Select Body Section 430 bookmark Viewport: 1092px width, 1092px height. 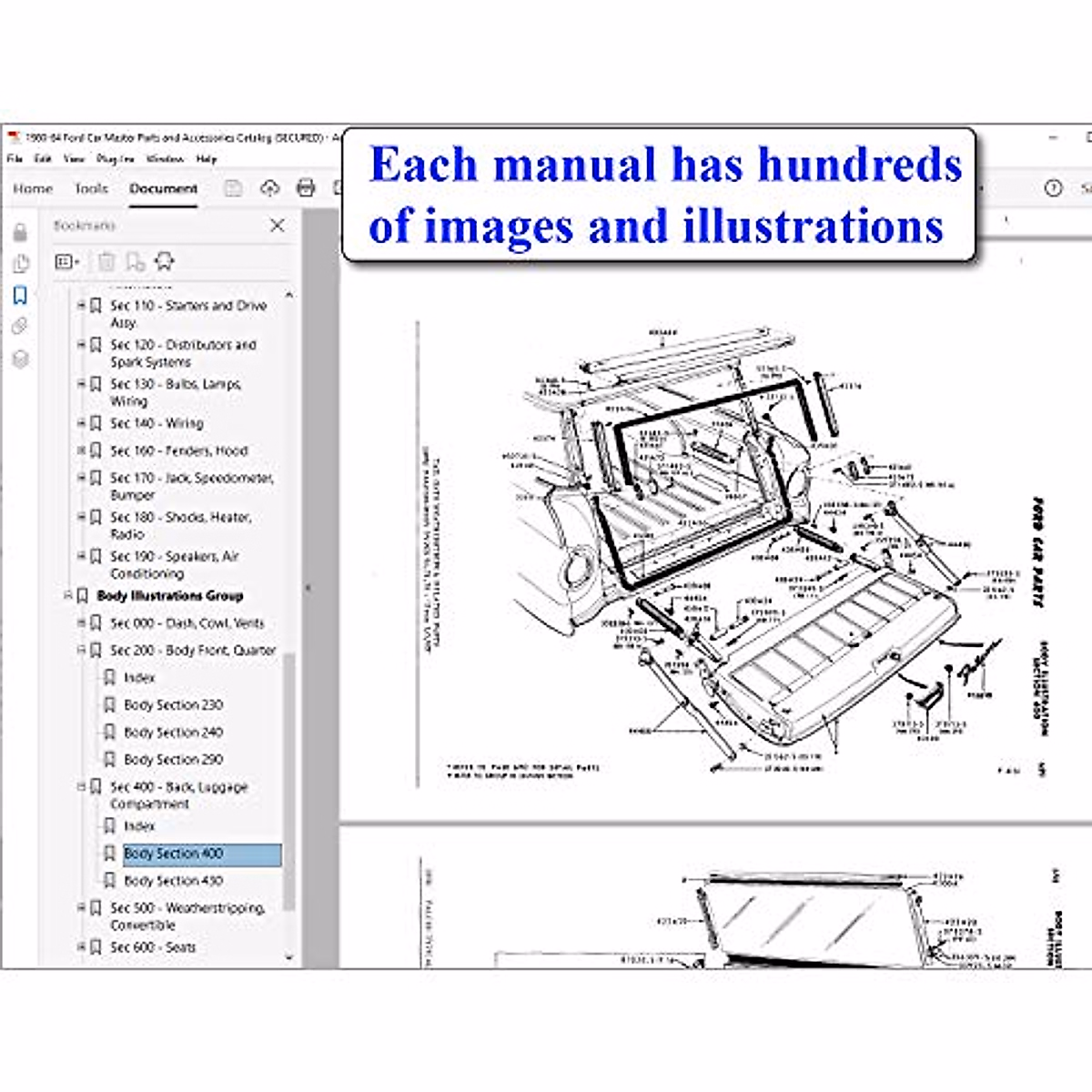(173, 881)
